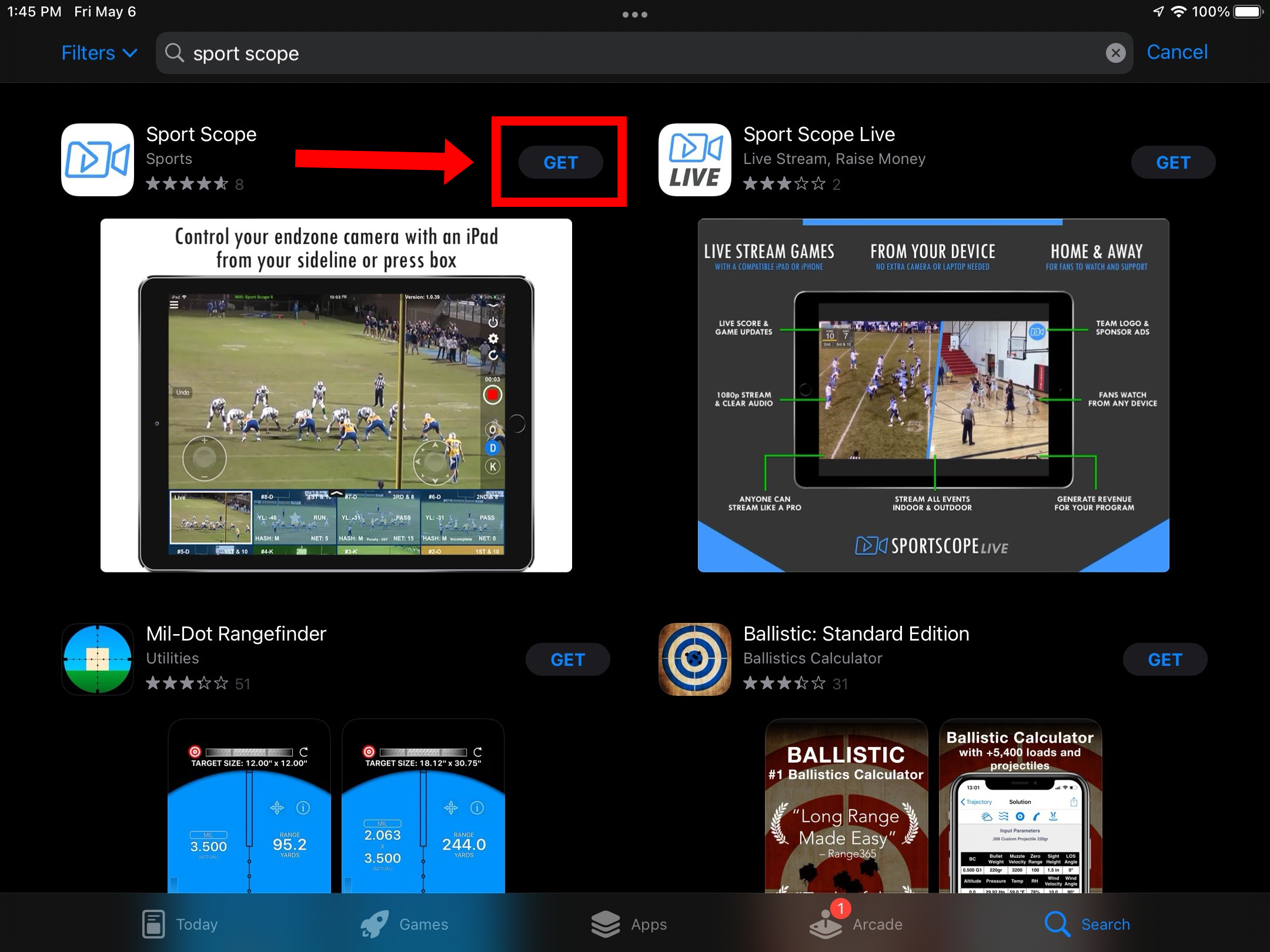Get the Sport Scope app
Image resolution: width=1270 pixels, height=952 pixels.
pyautogui.click(x=561, y=162)
